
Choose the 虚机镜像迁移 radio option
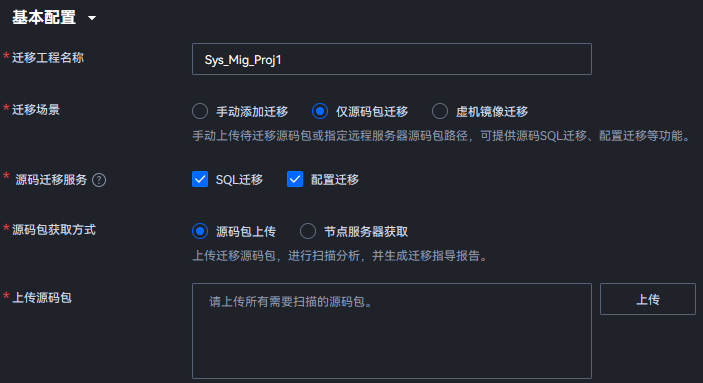[x=440, y=111]
